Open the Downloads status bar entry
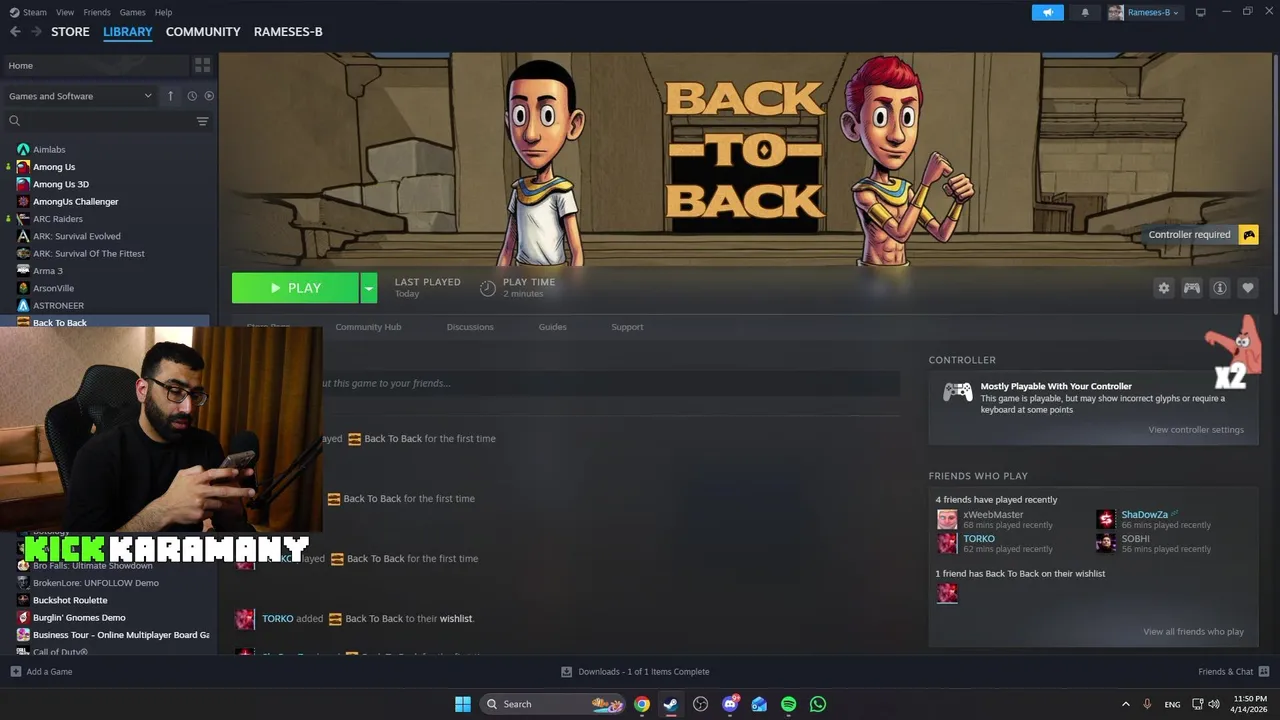 pos(635,672)
